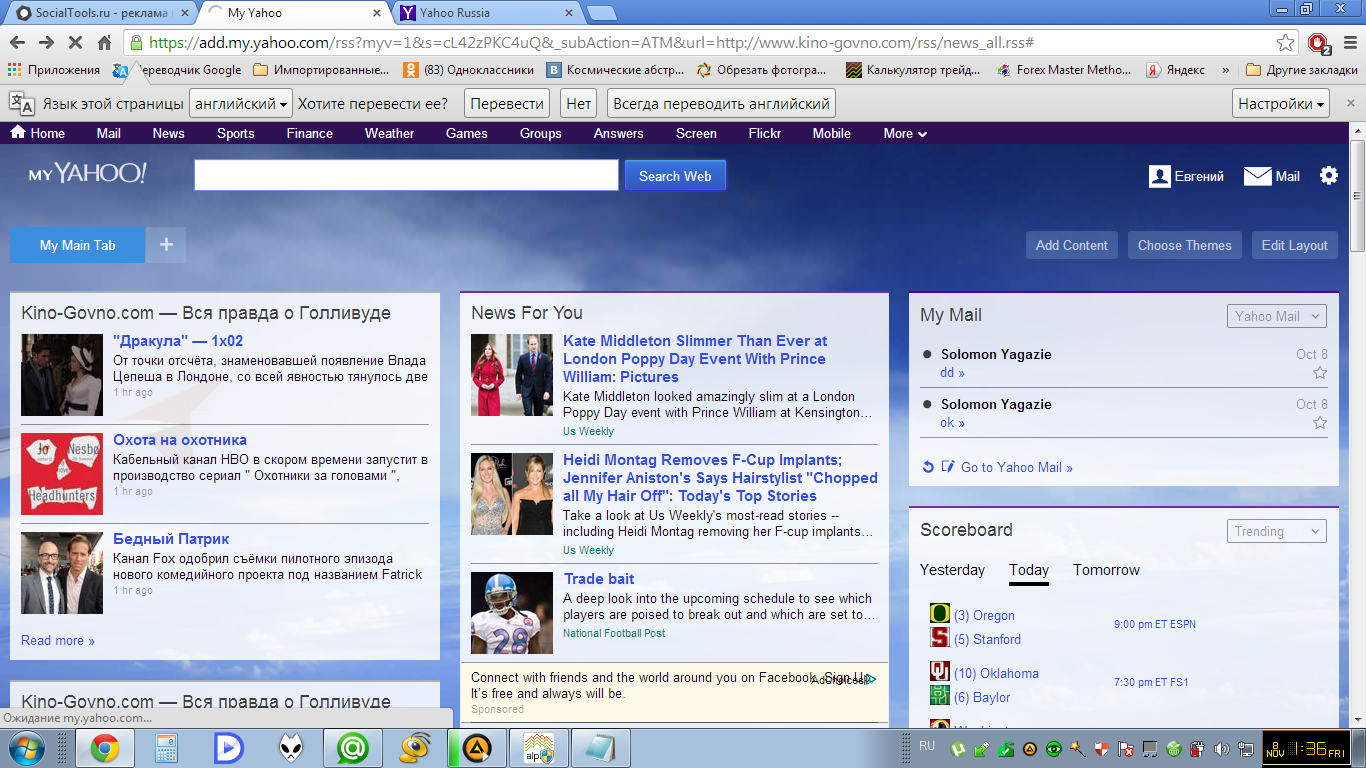Image resolution: width=1366 pixels, height=768 pixels.
Task: Open Flickr in the Yahoo navigation bar
Action: point(765,133)
